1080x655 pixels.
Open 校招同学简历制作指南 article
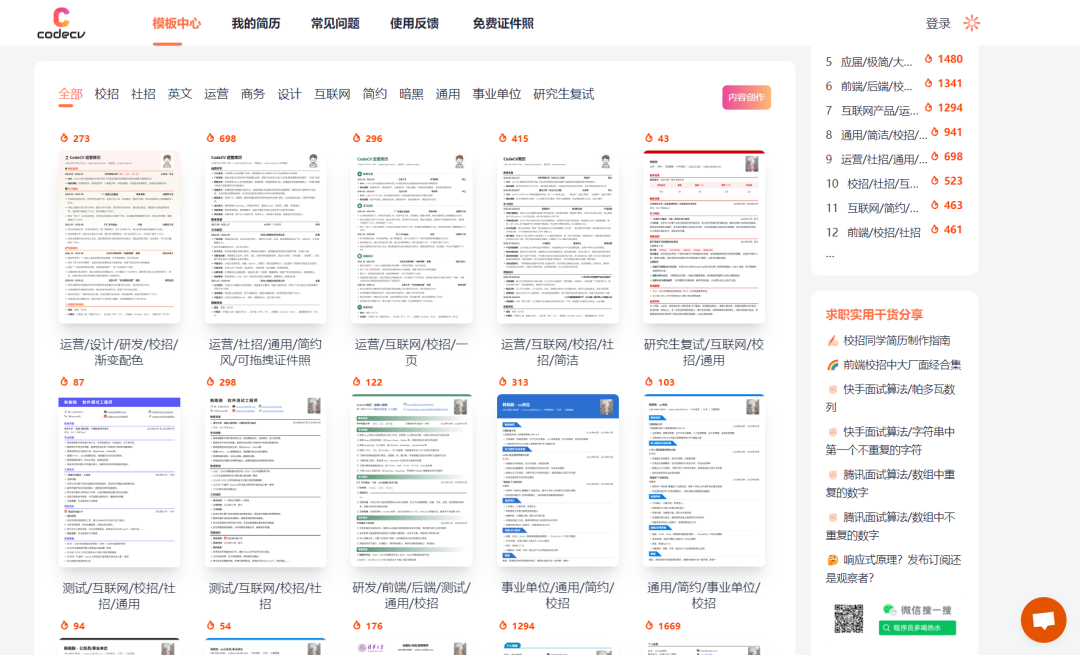(897, 340)
